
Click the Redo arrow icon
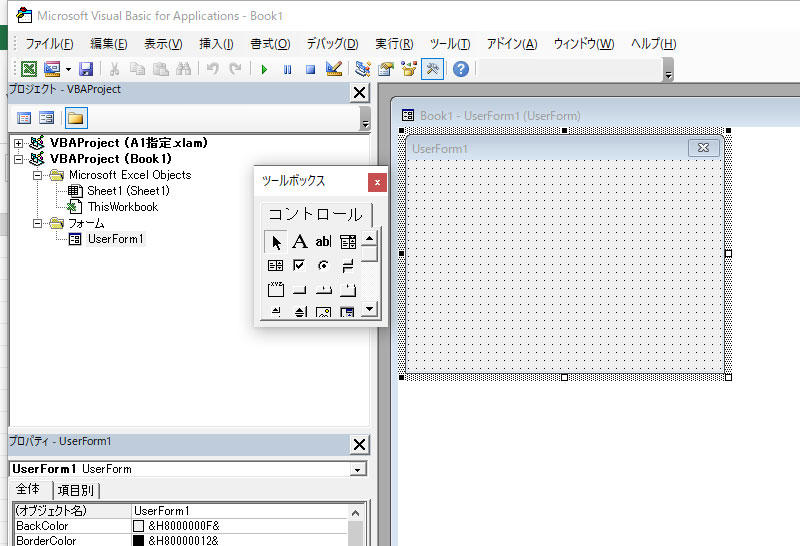click(235, 69)
